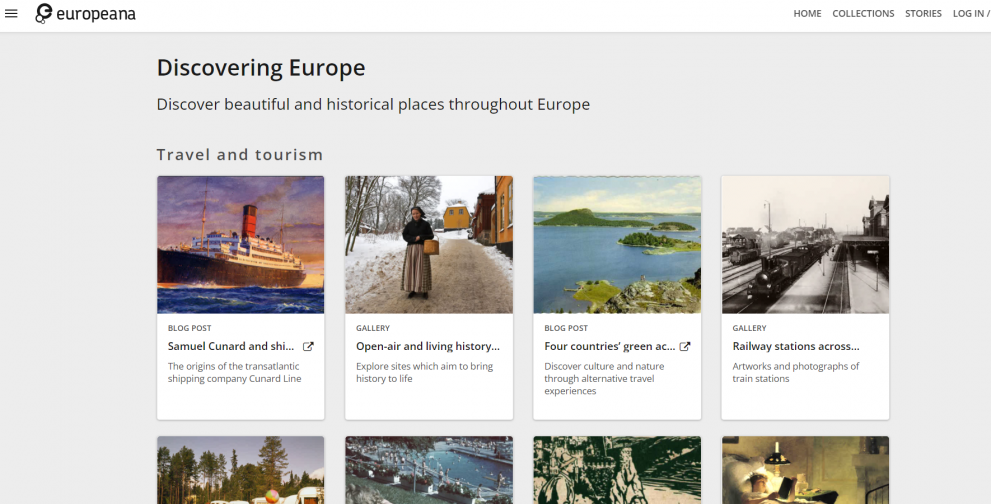Image resolution: width=991 pixels, height=504 pixels.
Task: Open the black-and-white railway station thumbnail
Action: click(805, 245)
